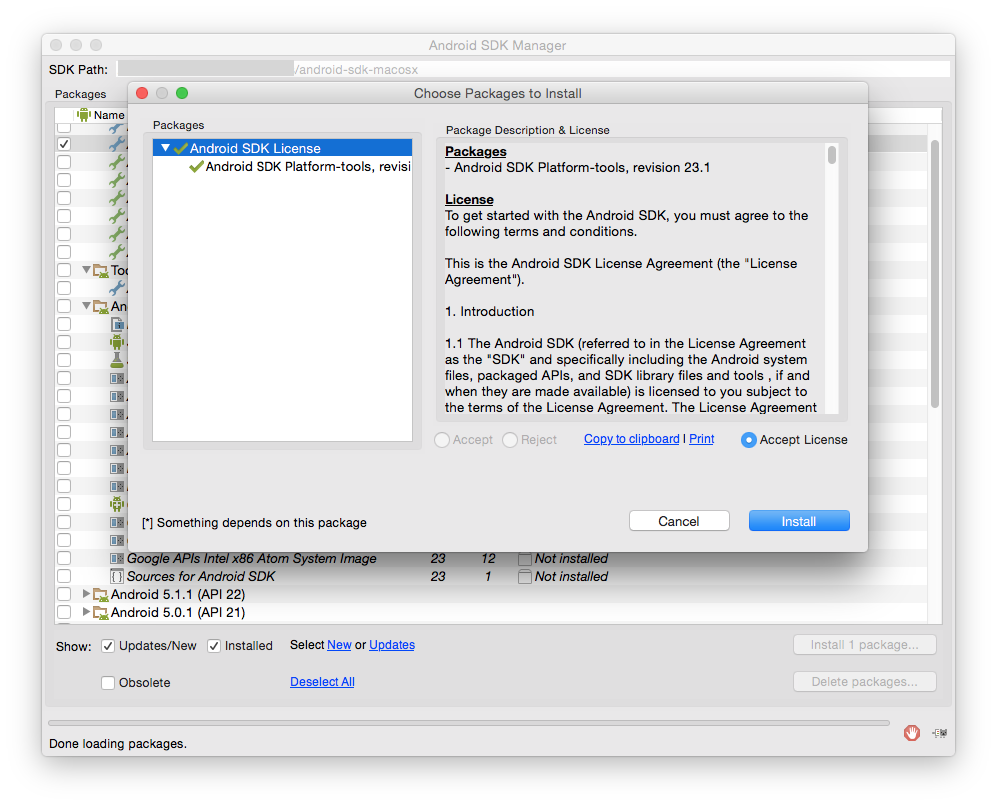Collapse the partly hidden 'To' folder node

86,270
